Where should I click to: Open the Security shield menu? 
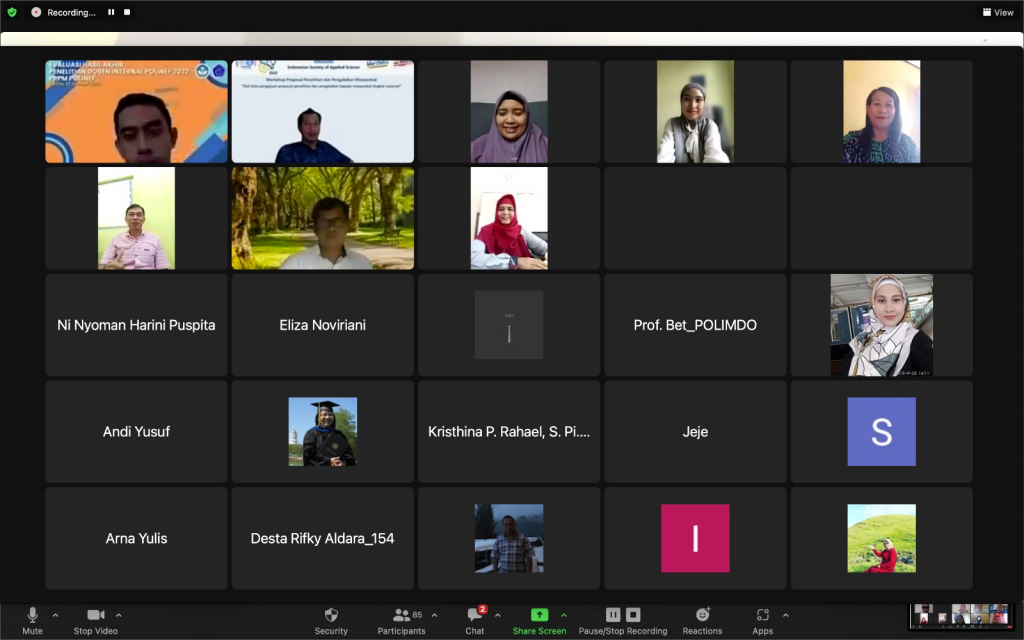(x=331, y=620)
